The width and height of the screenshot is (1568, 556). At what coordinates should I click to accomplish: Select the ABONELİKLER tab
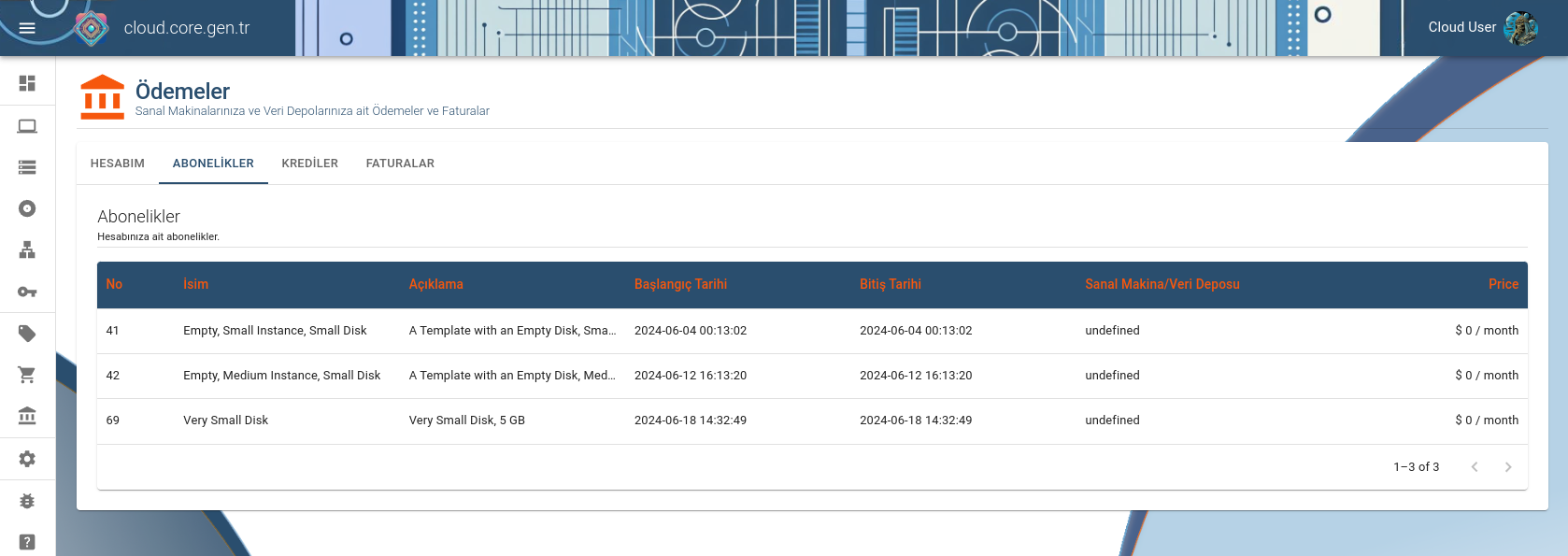click(x=213, y=164)
